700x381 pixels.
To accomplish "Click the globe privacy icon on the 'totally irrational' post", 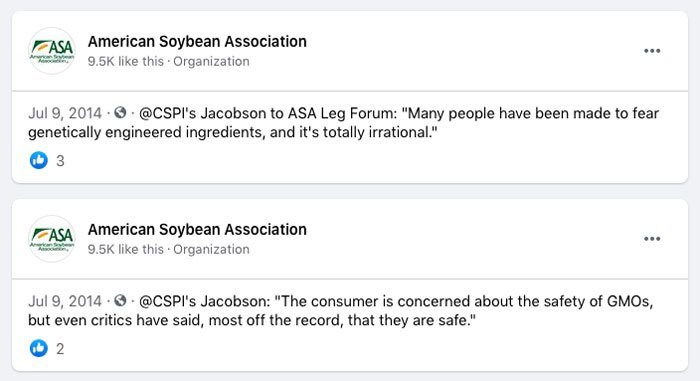I will [x=120, y=113].
